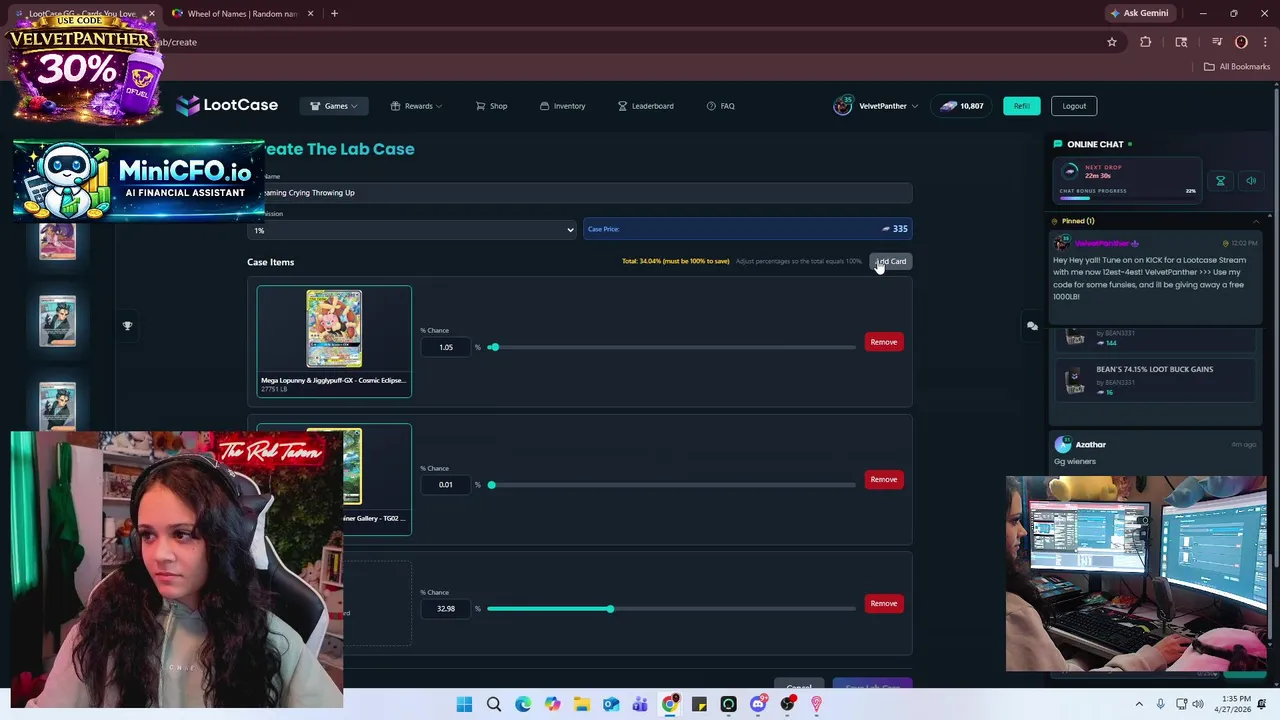Remove the 0.01% chance card item
1280x720 pixels.
click(883, 480)
